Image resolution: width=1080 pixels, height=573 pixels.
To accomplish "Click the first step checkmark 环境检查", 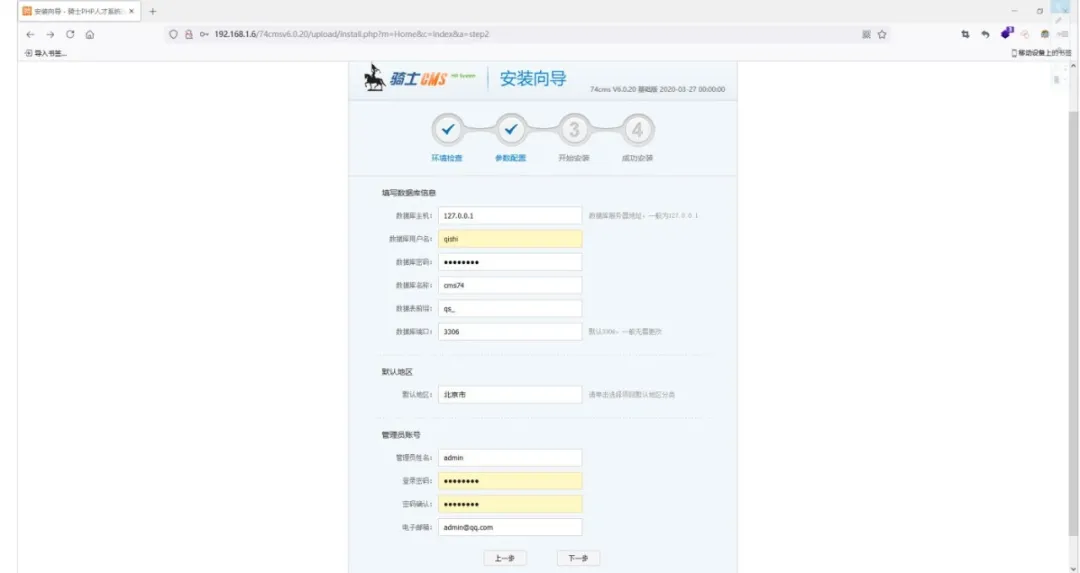I will pyautogui.click(x=447, y=130).
